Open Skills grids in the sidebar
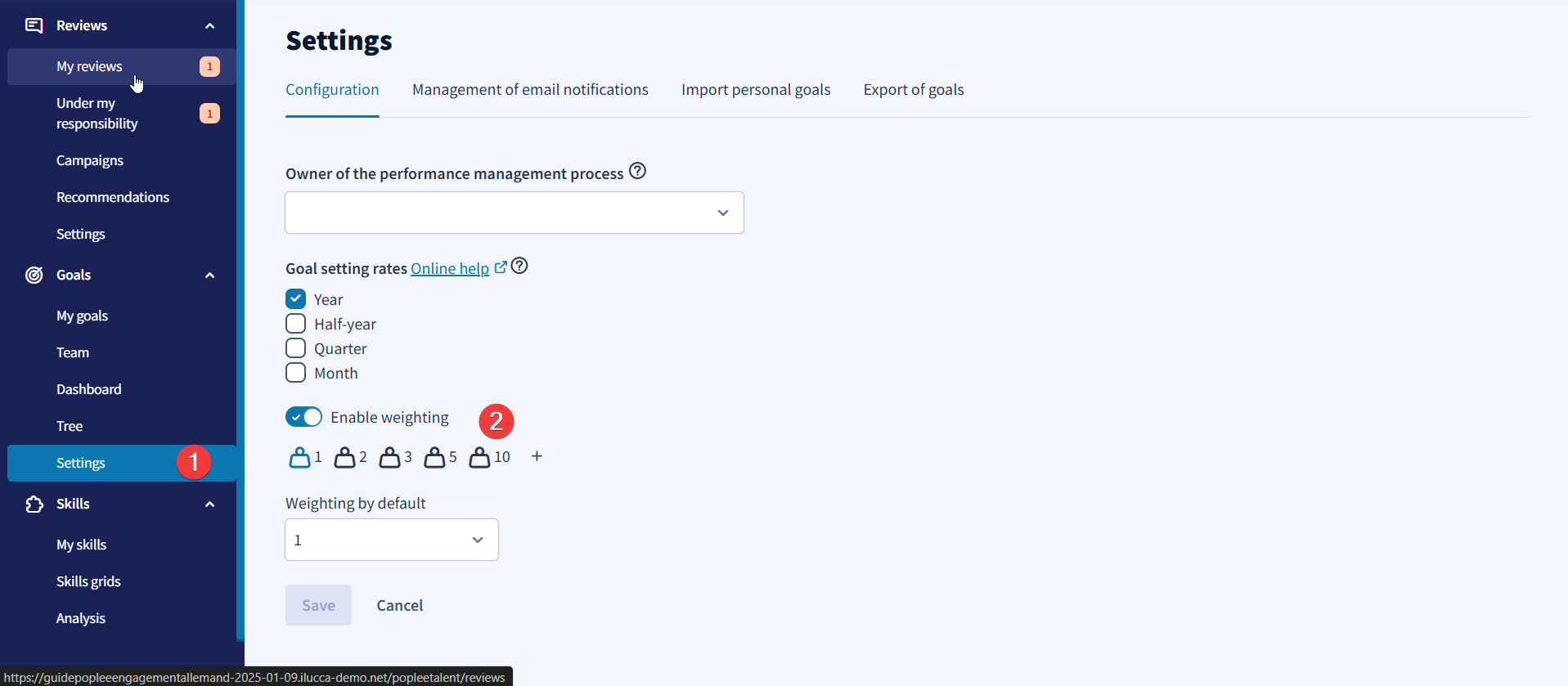Image resolution: width=1568 pixels, height=686 pixels. 88,581
